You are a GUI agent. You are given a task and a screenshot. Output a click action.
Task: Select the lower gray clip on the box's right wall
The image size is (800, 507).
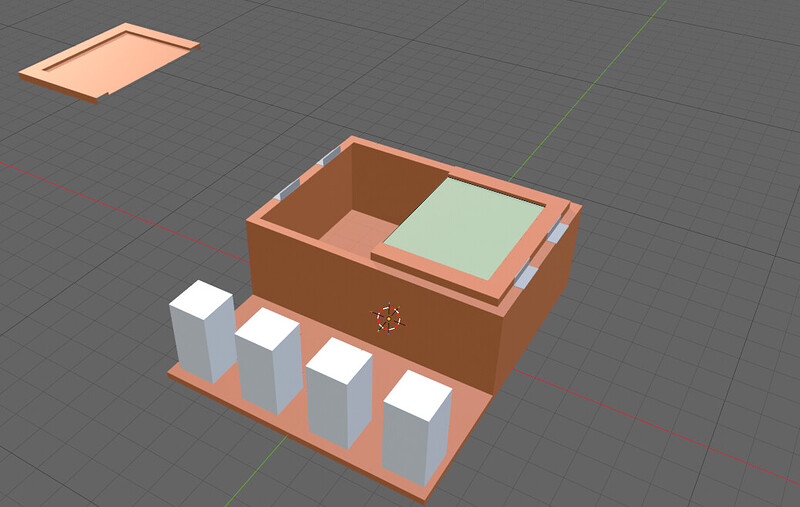526,276
